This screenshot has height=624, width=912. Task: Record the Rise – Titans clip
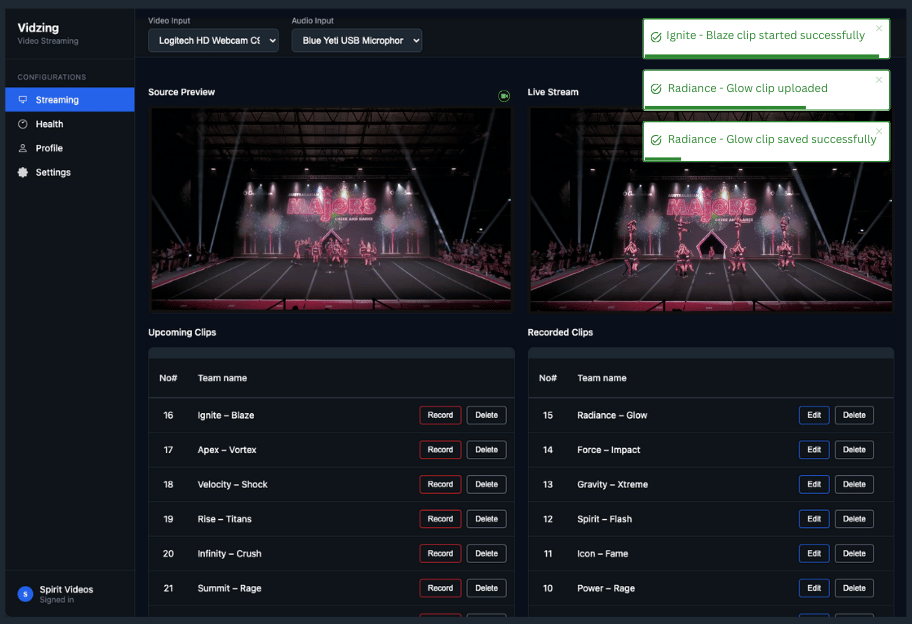[x=440, y=519]
